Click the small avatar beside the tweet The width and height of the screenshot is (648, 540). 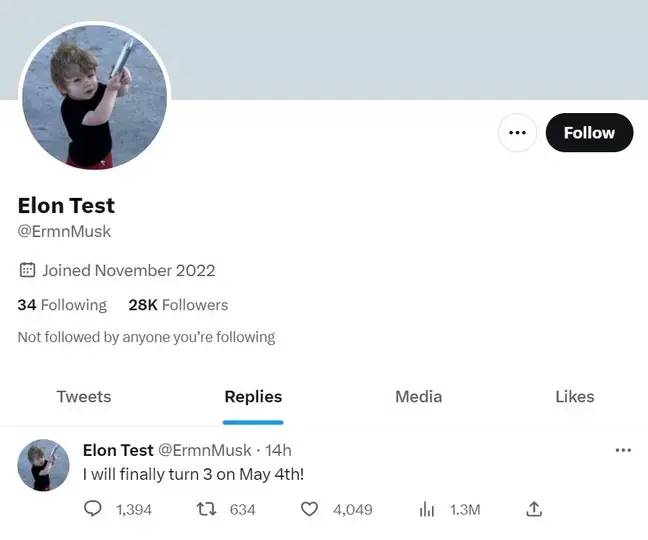point(43,465)
